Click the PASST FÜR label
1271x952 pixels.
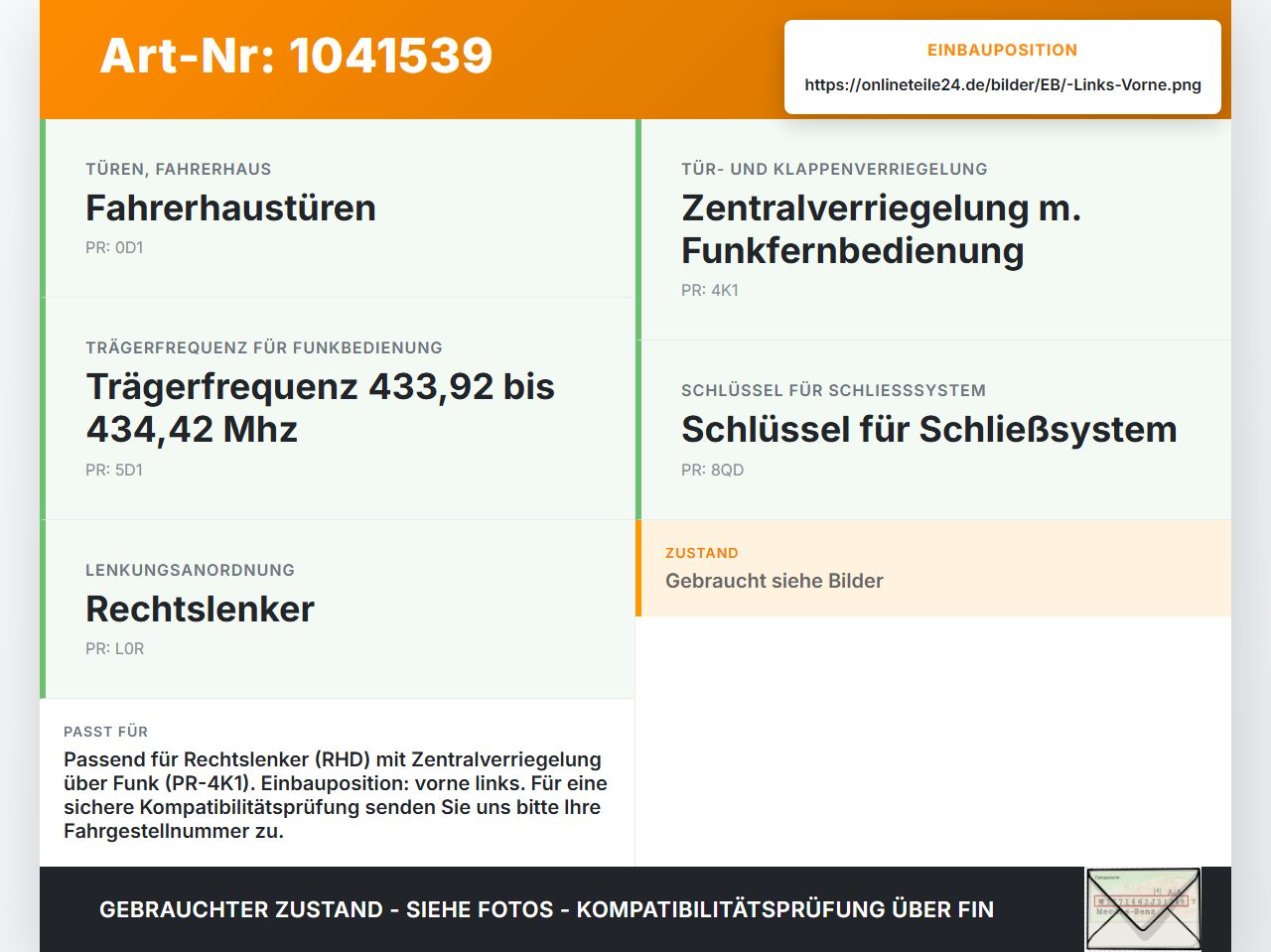[105, 732]
